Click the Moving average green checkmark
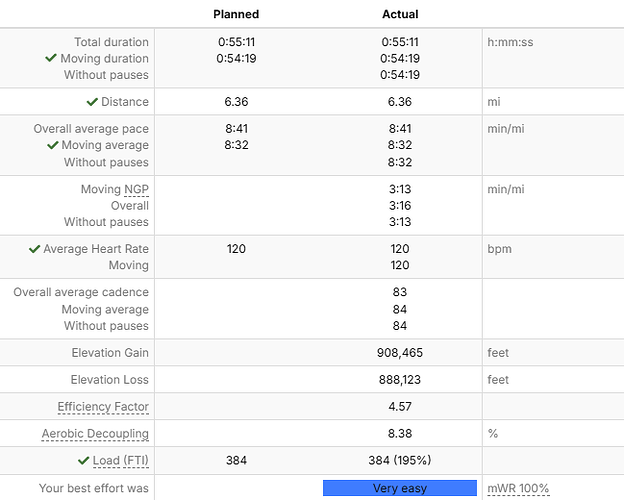Screen dimensions: 624x500 coord(52,146)
